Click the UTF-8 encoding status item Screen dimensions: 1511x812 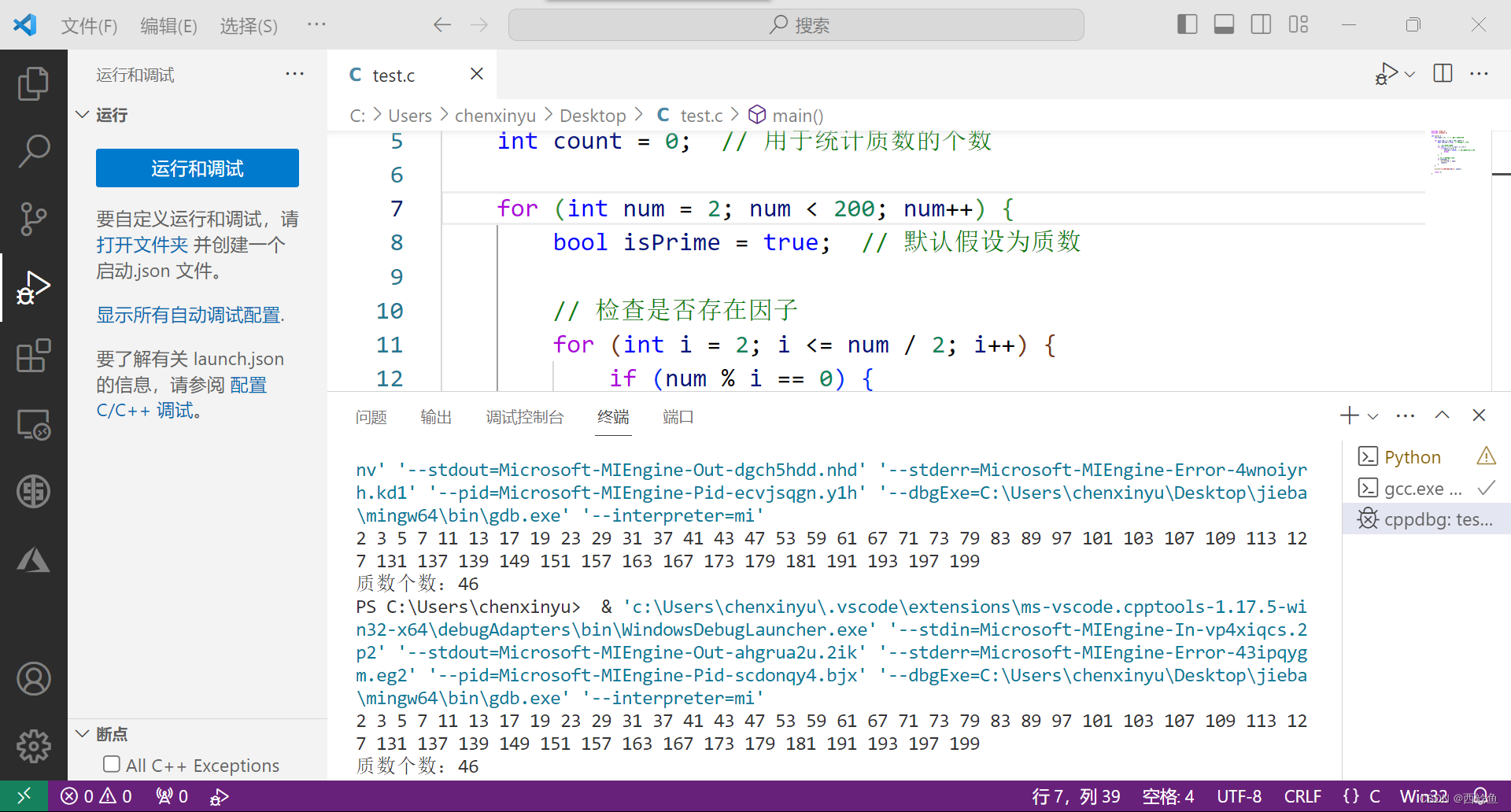point(1239,796)
